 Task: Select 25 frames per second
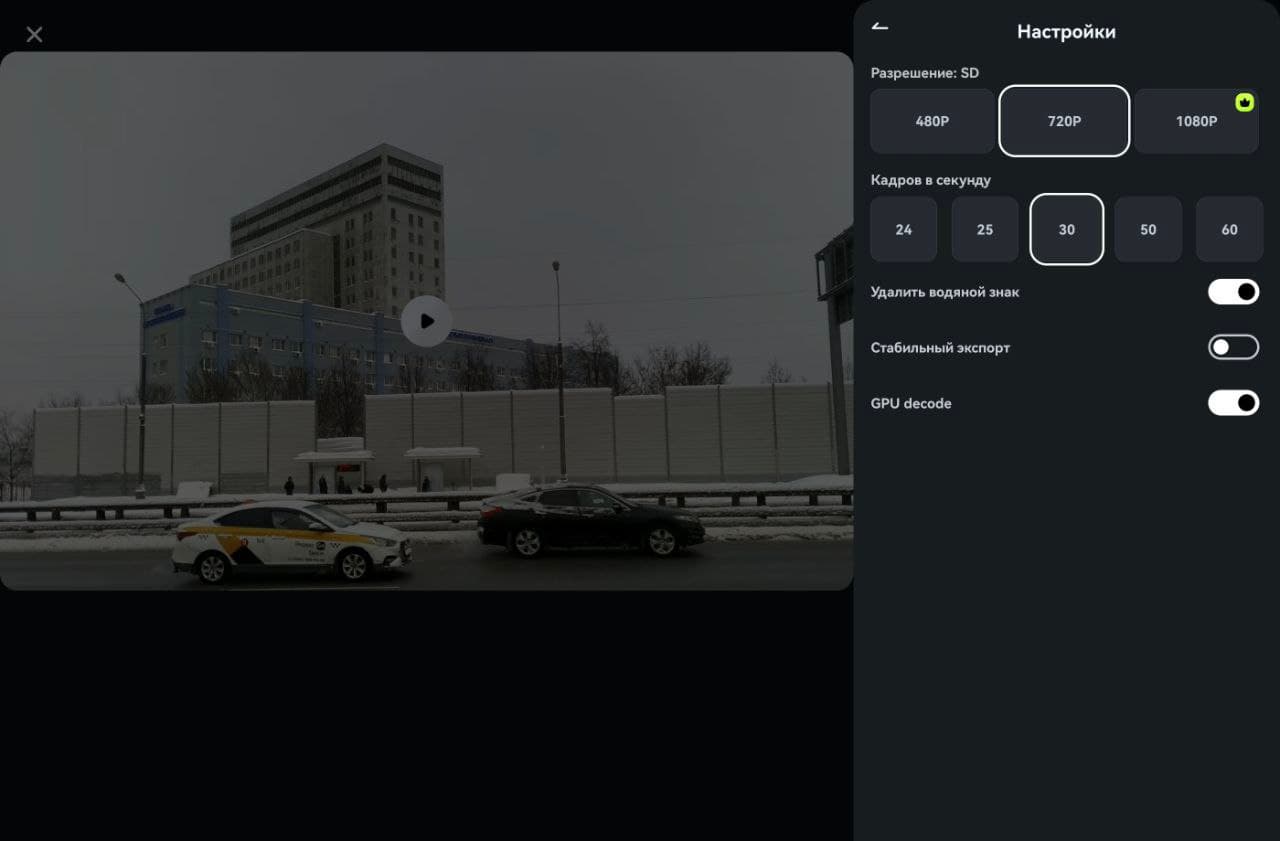point(985,229)
